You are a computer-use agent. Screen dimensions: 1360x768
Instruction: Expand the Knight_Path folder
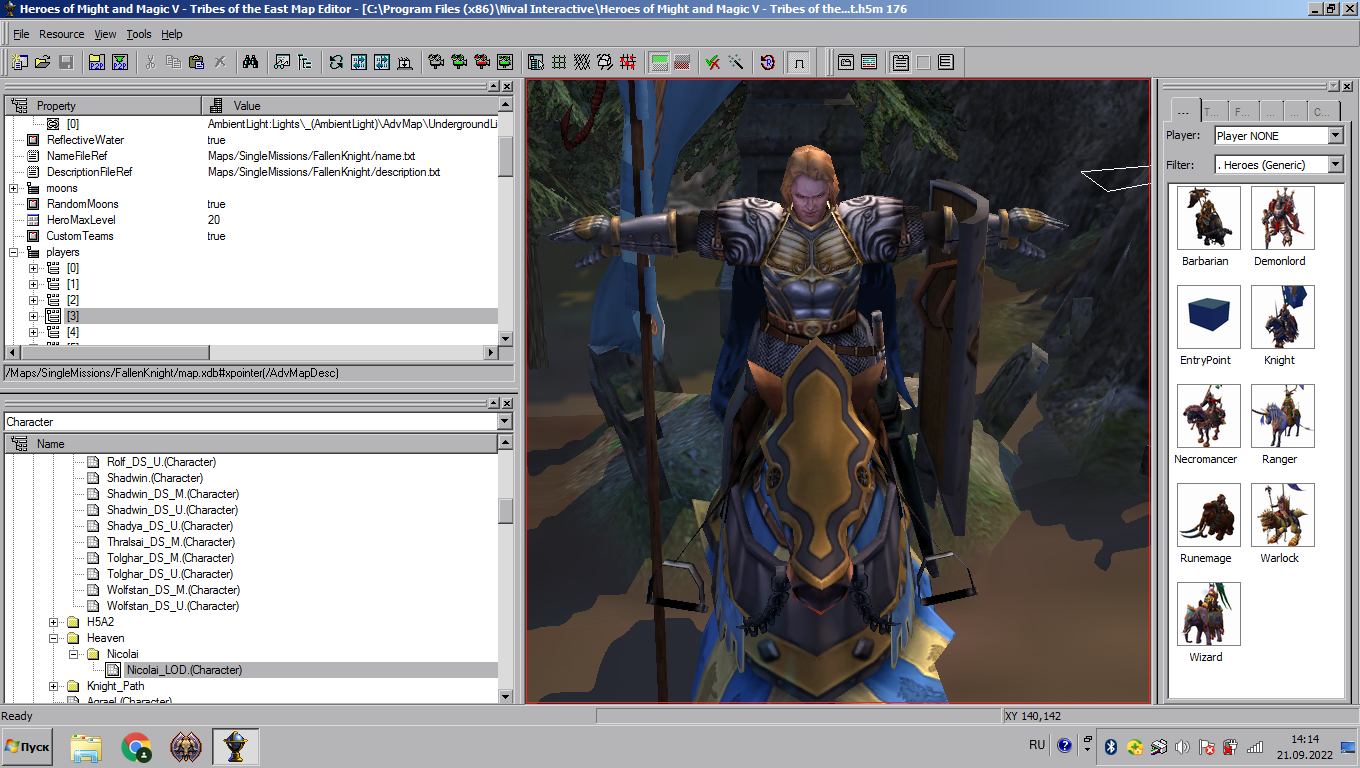pyautogui.click(x=54, y=686)
